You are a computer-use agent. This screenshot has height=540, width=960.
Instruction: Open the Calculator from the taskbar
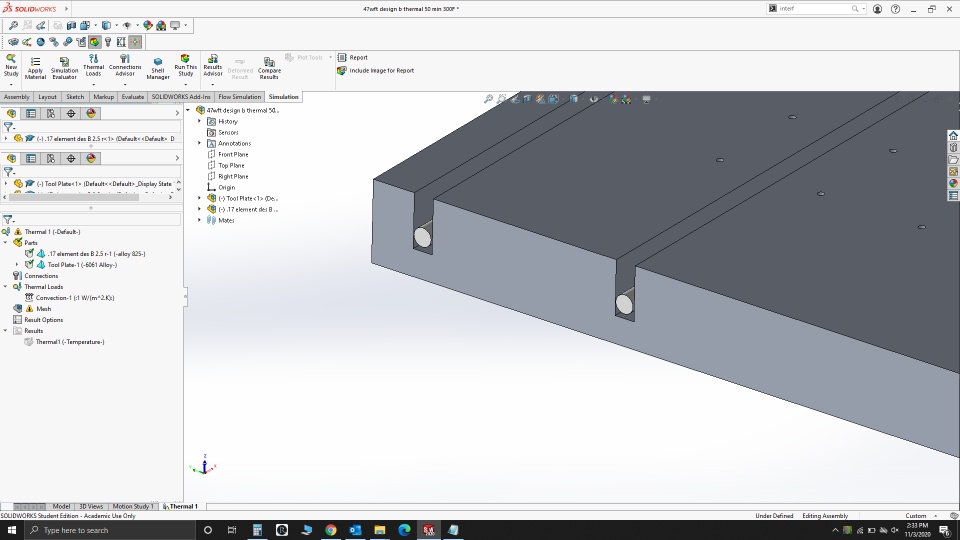pyautogui.click(x=257, y=530)
